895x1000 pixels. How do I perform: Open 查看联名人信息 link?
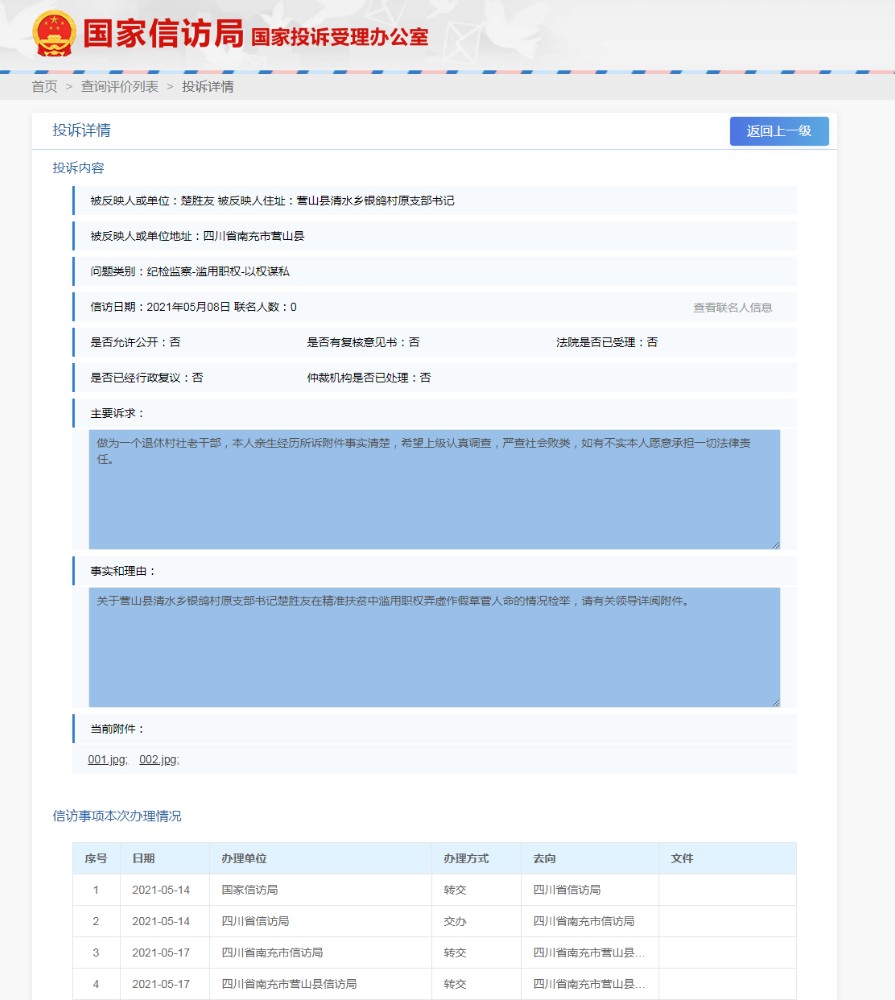coord(732,308)
